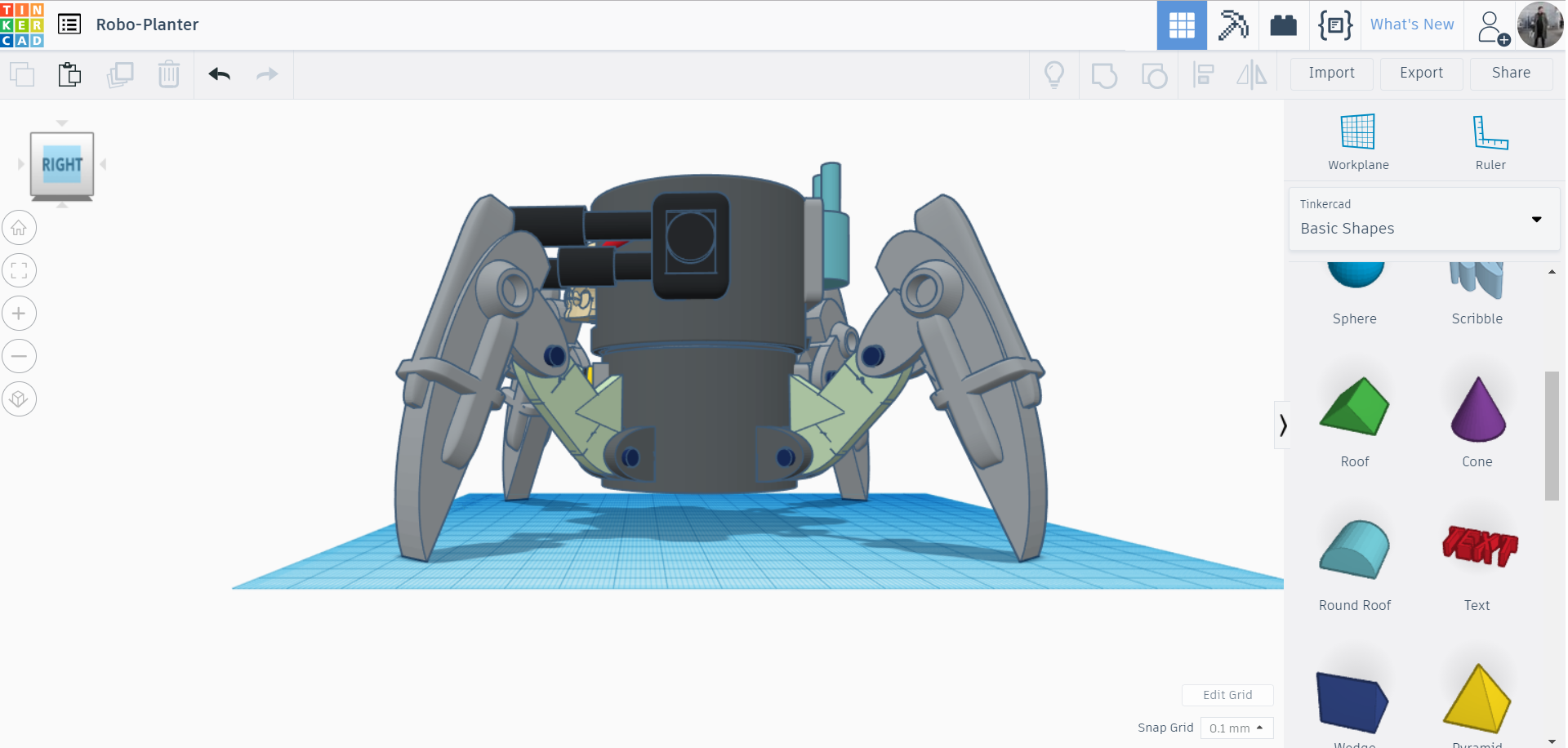
Task: Undo the last action
Action: (220, 74)
